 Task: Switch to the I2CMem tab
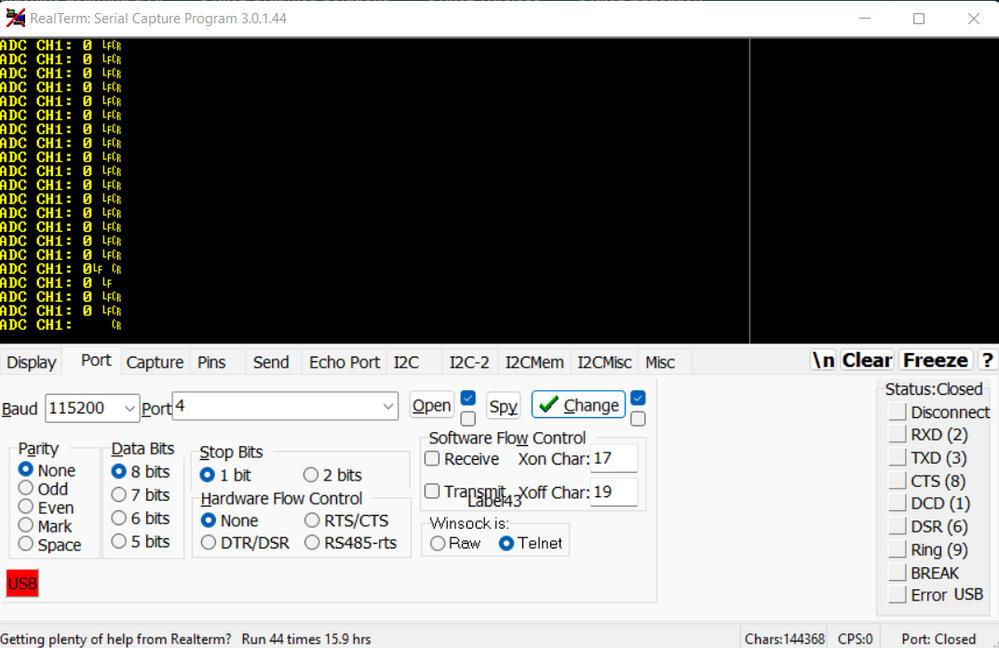534,363
